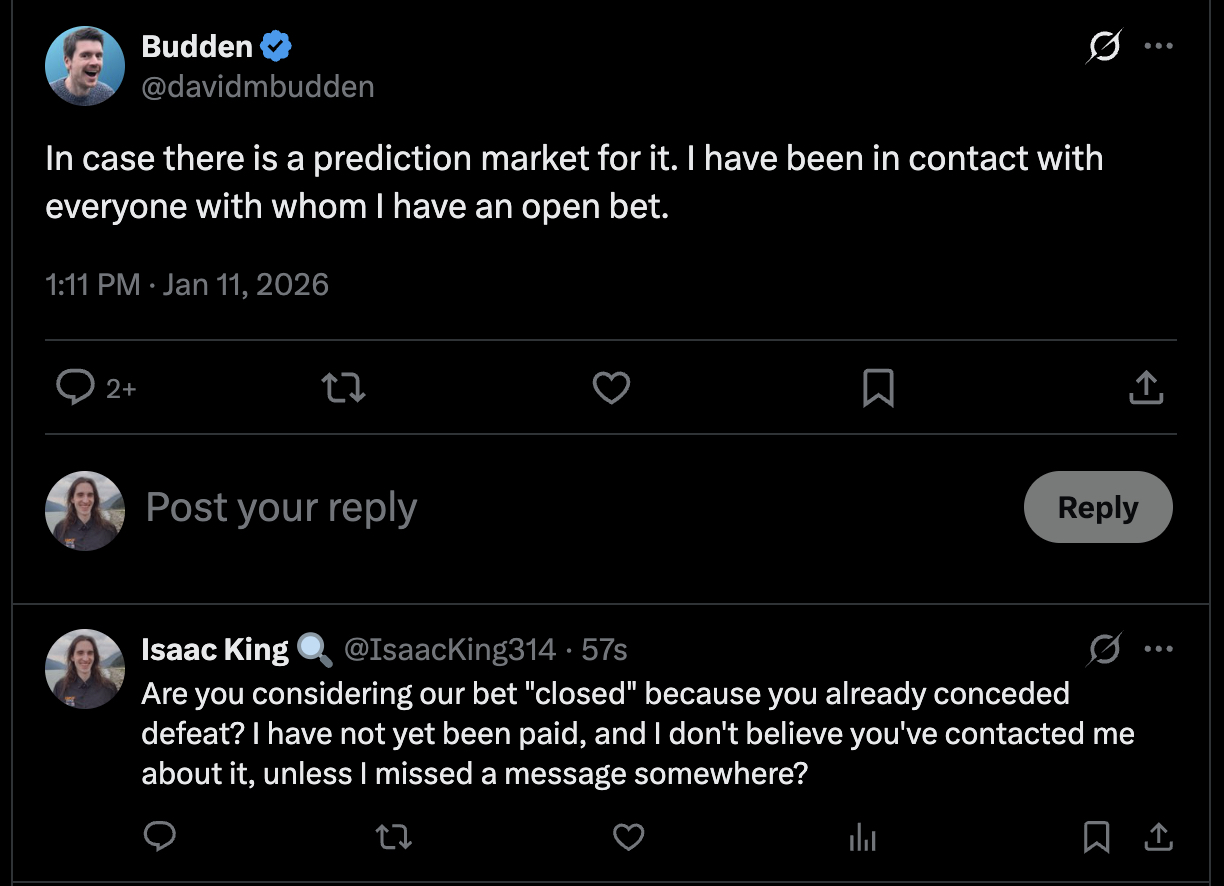Repost Isaac King's reply

pyautogui.click(x=394, y=836)
